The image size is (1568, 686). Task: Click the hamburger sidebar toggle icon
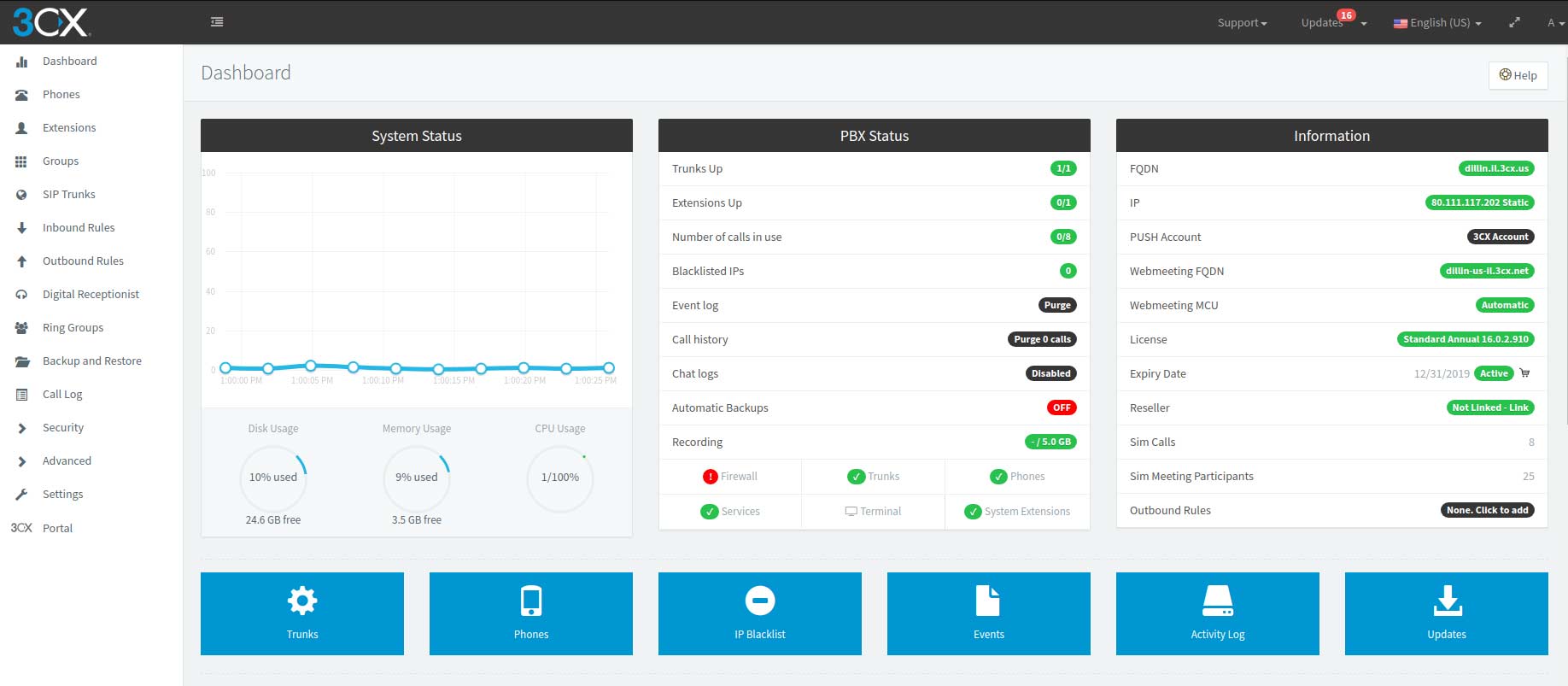(217, 22)
